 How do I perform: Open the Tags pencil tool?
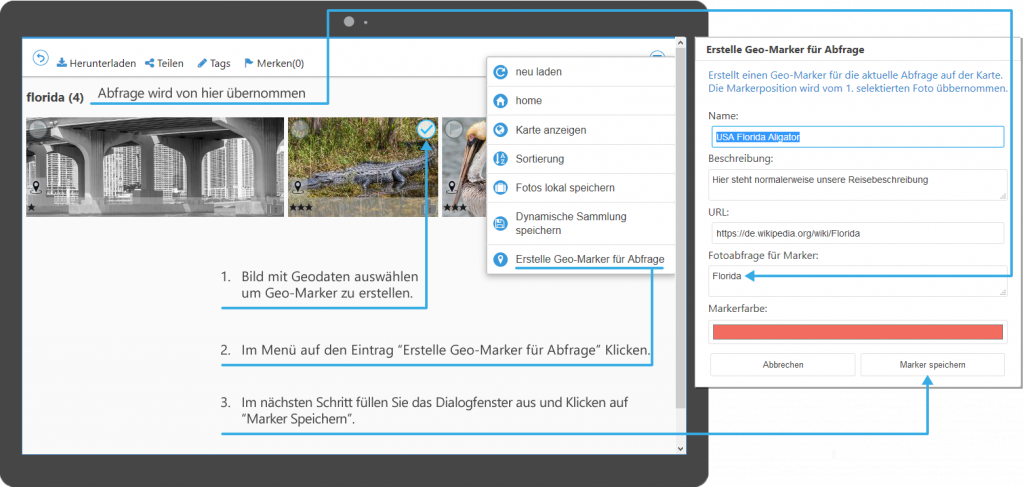coord(202,63)
